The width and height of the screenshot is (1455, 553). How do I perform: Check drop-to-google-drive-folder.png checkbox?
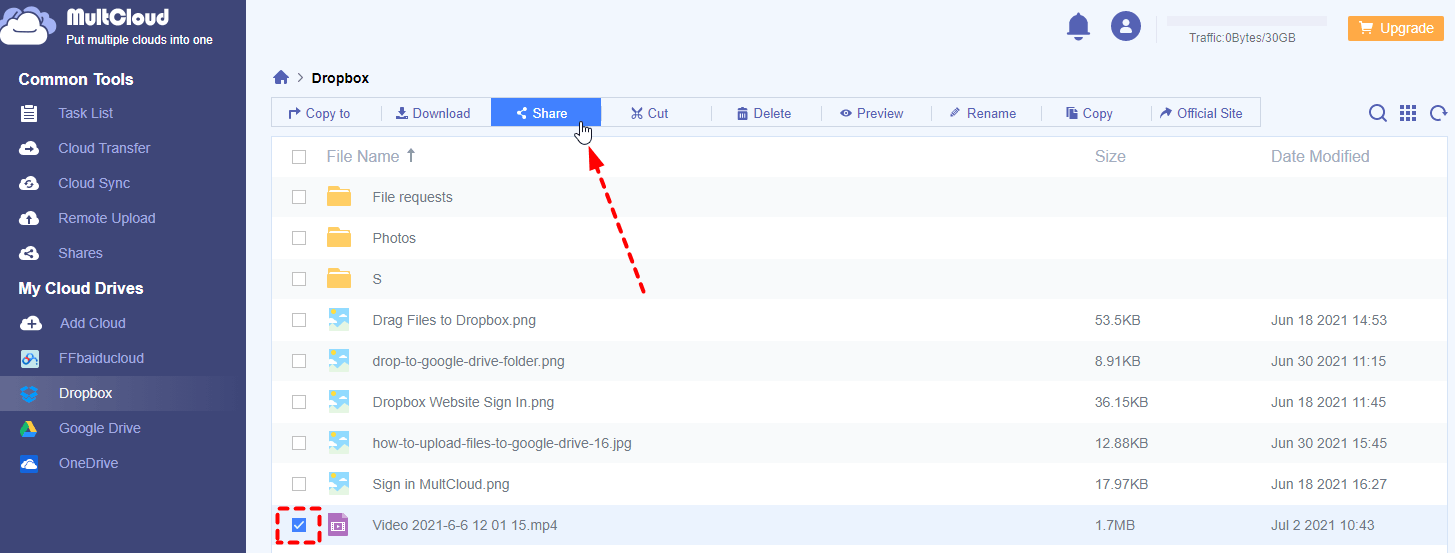pyautogui.click(x=299, y=361)
